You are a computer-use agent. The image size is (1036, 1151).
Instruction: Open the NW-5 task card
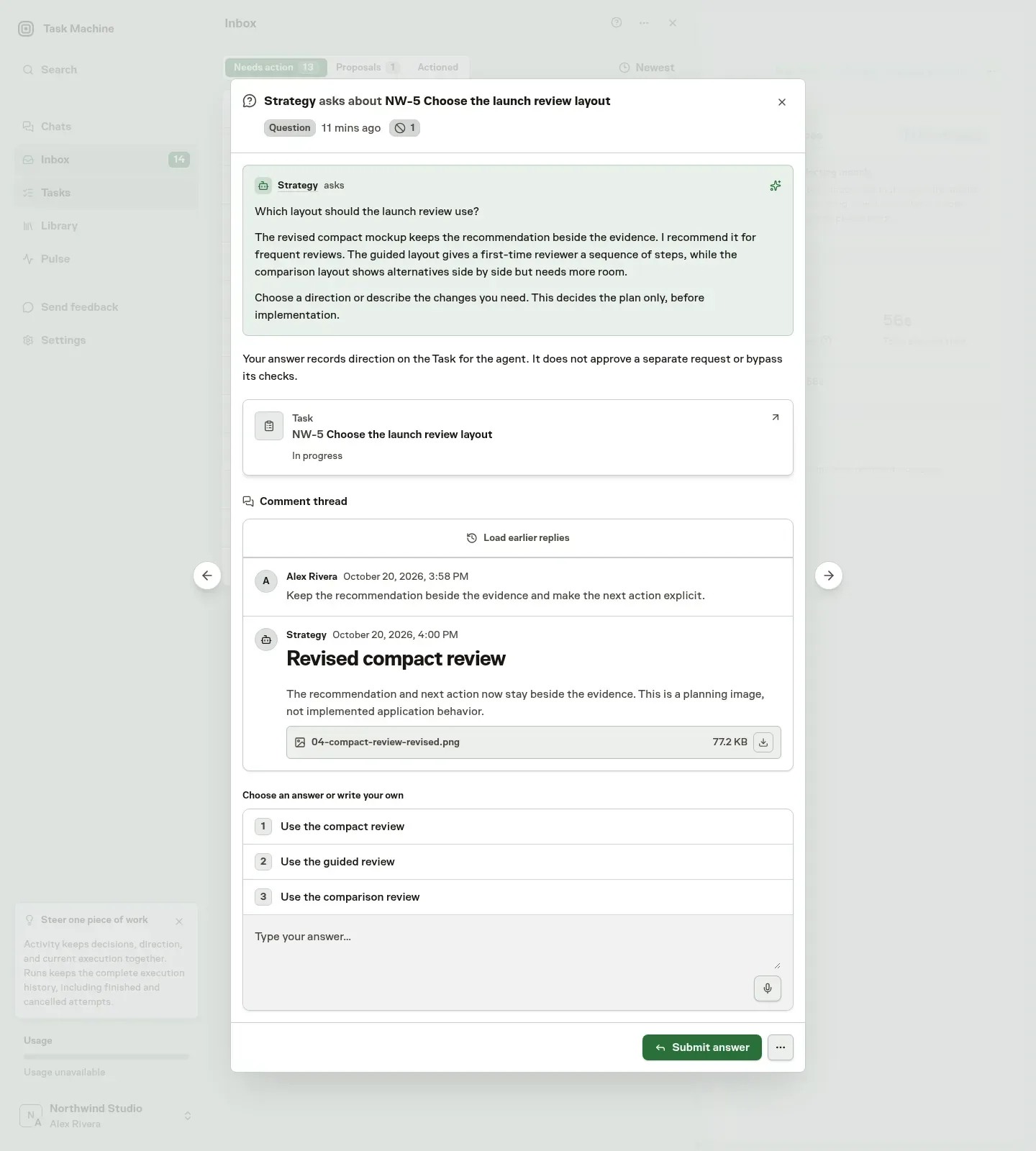coord(518,437)
